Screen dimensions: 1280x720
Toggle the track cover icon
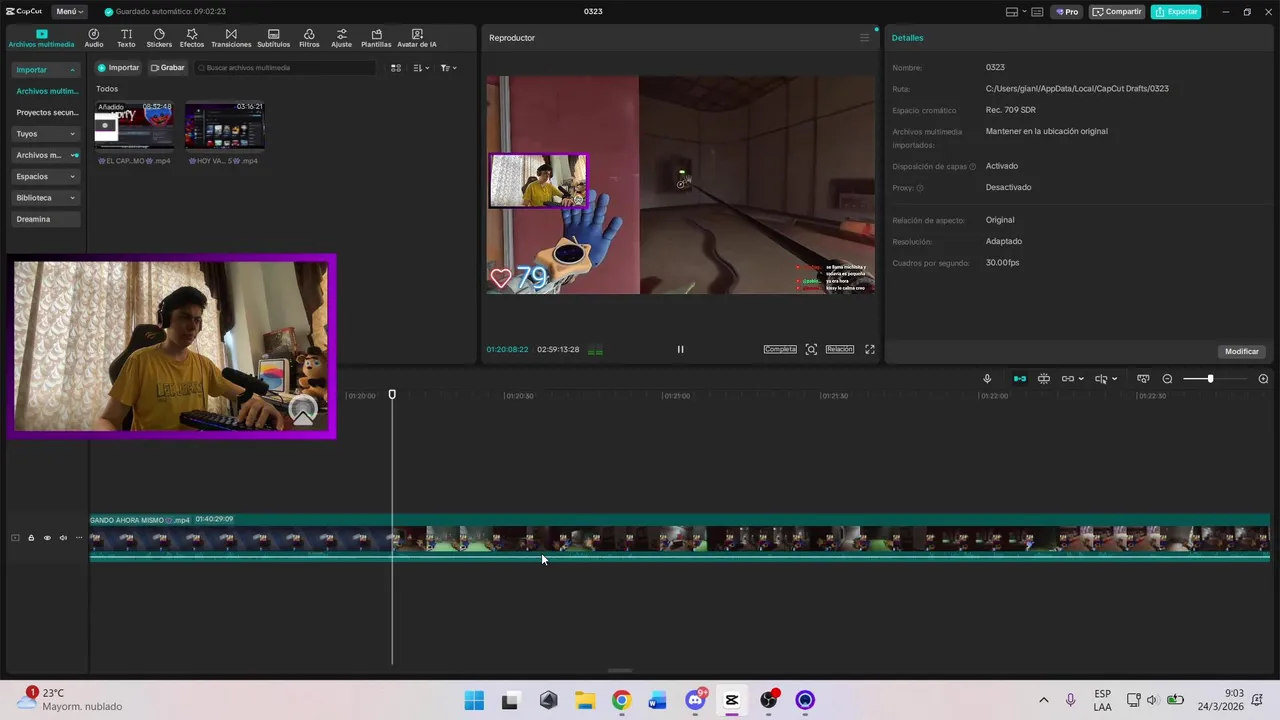coord(15,538)
